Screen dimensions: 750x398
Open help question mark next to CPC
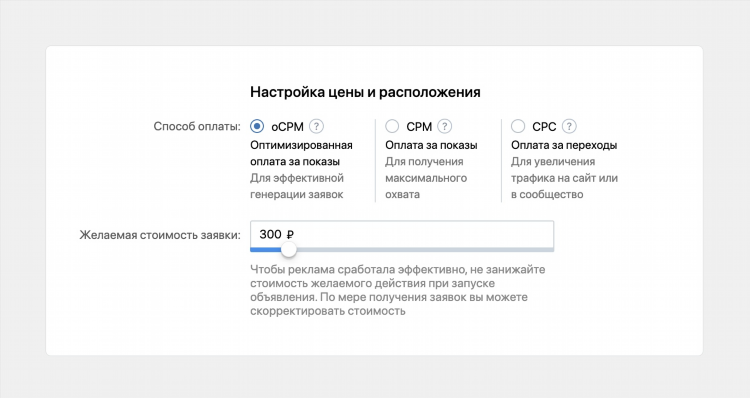[569, 126]
